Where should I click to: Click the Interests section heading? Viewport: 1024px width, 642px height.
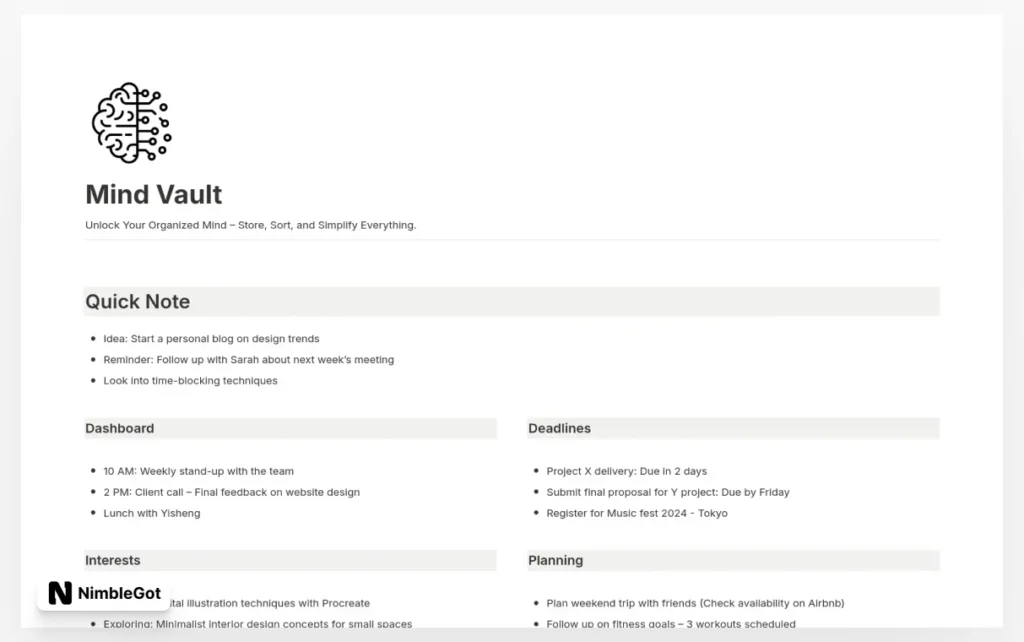pyautogui.click(x=112, y=560)
